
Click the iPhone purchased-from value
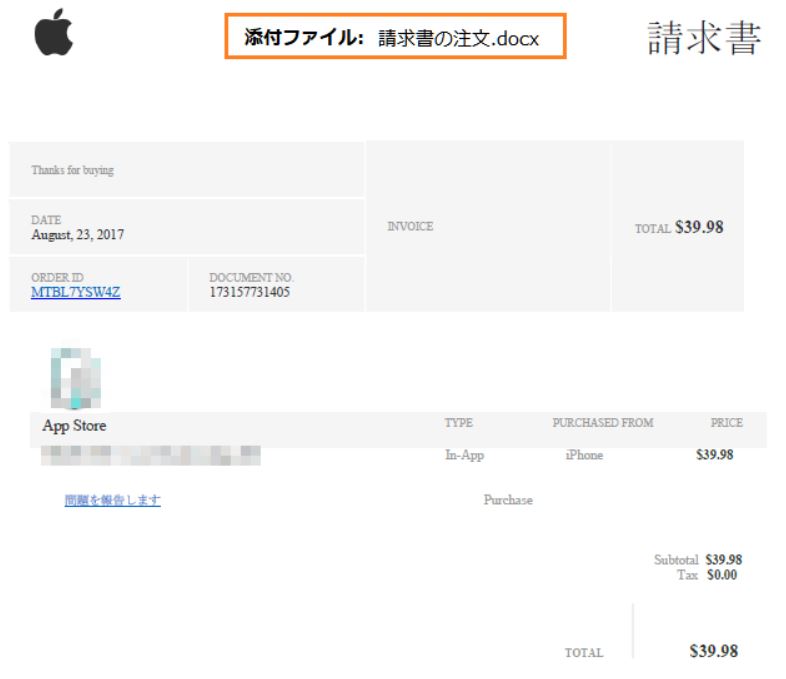coord(584,455)
